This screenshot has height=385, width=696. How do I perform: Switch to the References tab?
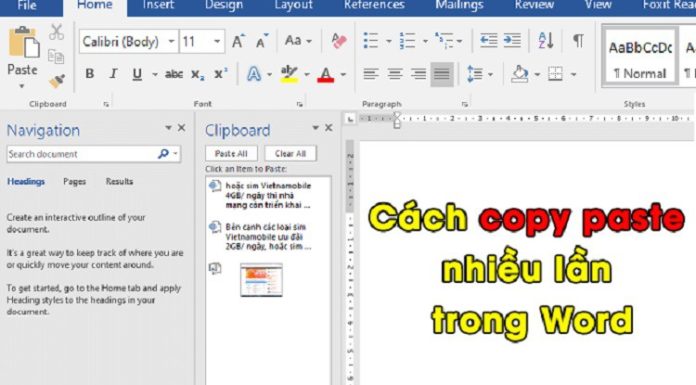(374, 6)
